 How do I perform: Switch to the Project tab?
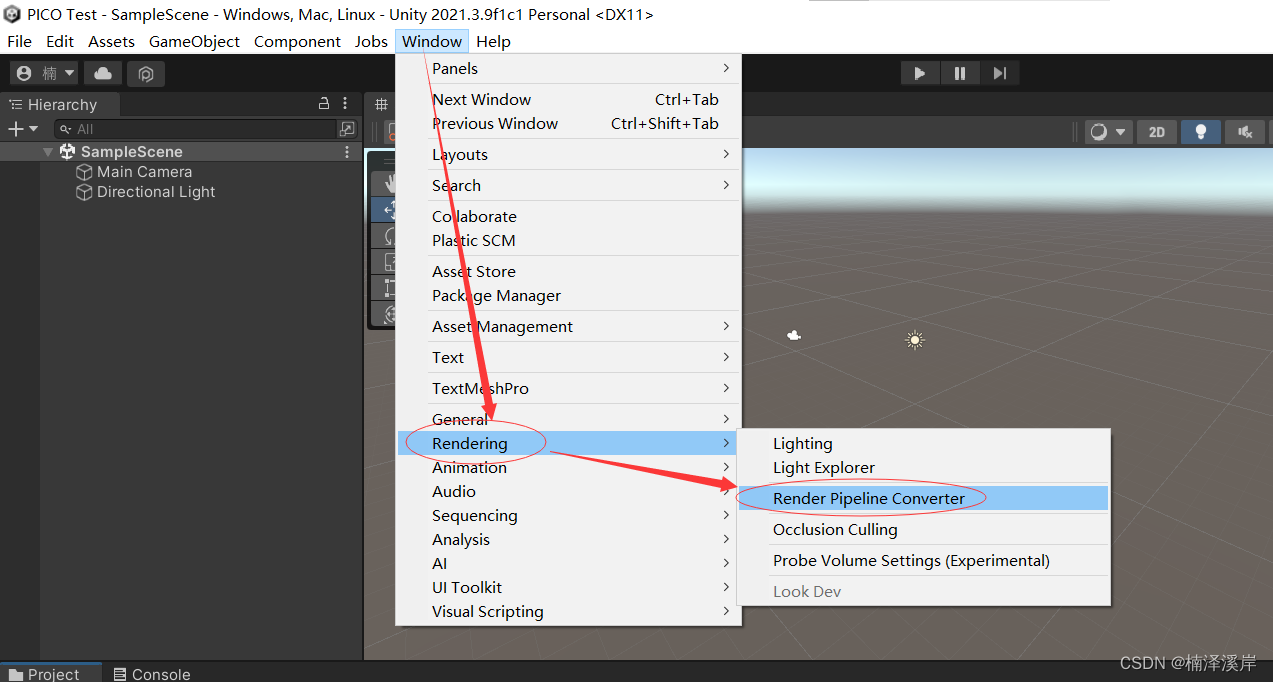pyautogui.click(x=50, y=674)
